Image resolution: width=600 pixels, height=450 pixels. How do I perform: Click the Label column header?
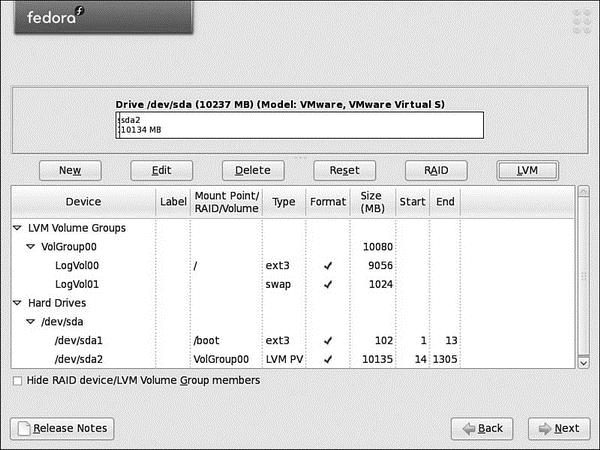(173, 202)
